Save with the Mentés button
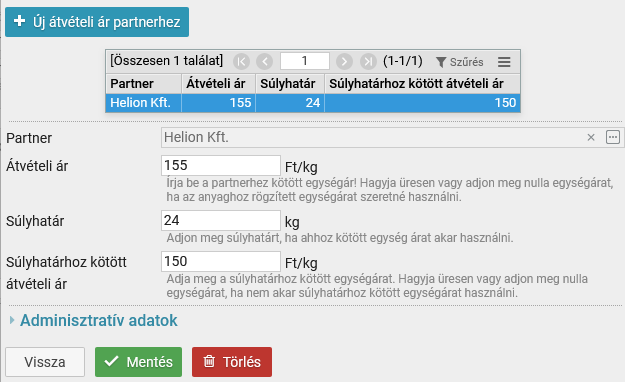Viewport: 625px width, 382px height. 138,362
